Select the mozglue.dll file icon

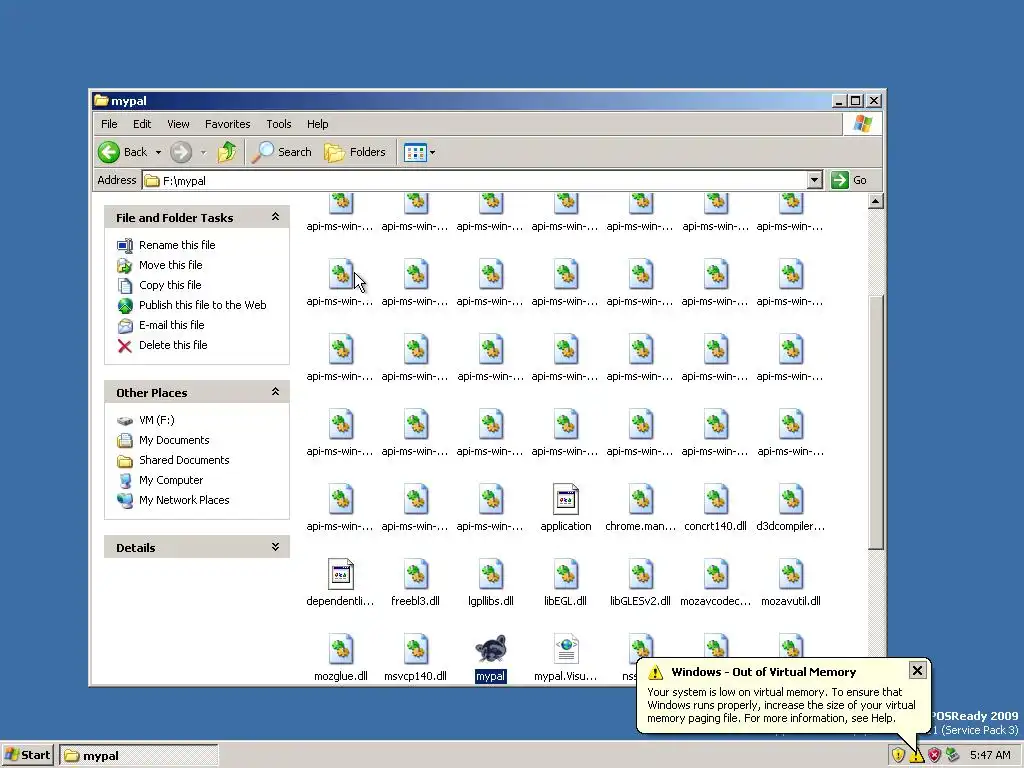click(340, 650)
